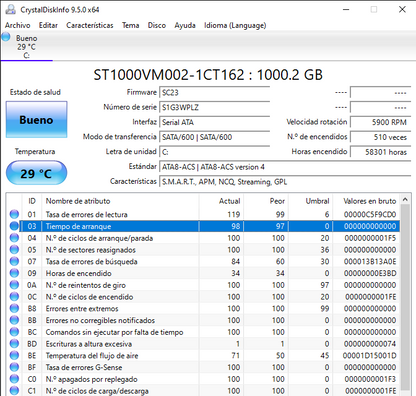Click the status orb for reintentos de giro
The width and height of the screenshot is (416, 396).
click(14, 285)
